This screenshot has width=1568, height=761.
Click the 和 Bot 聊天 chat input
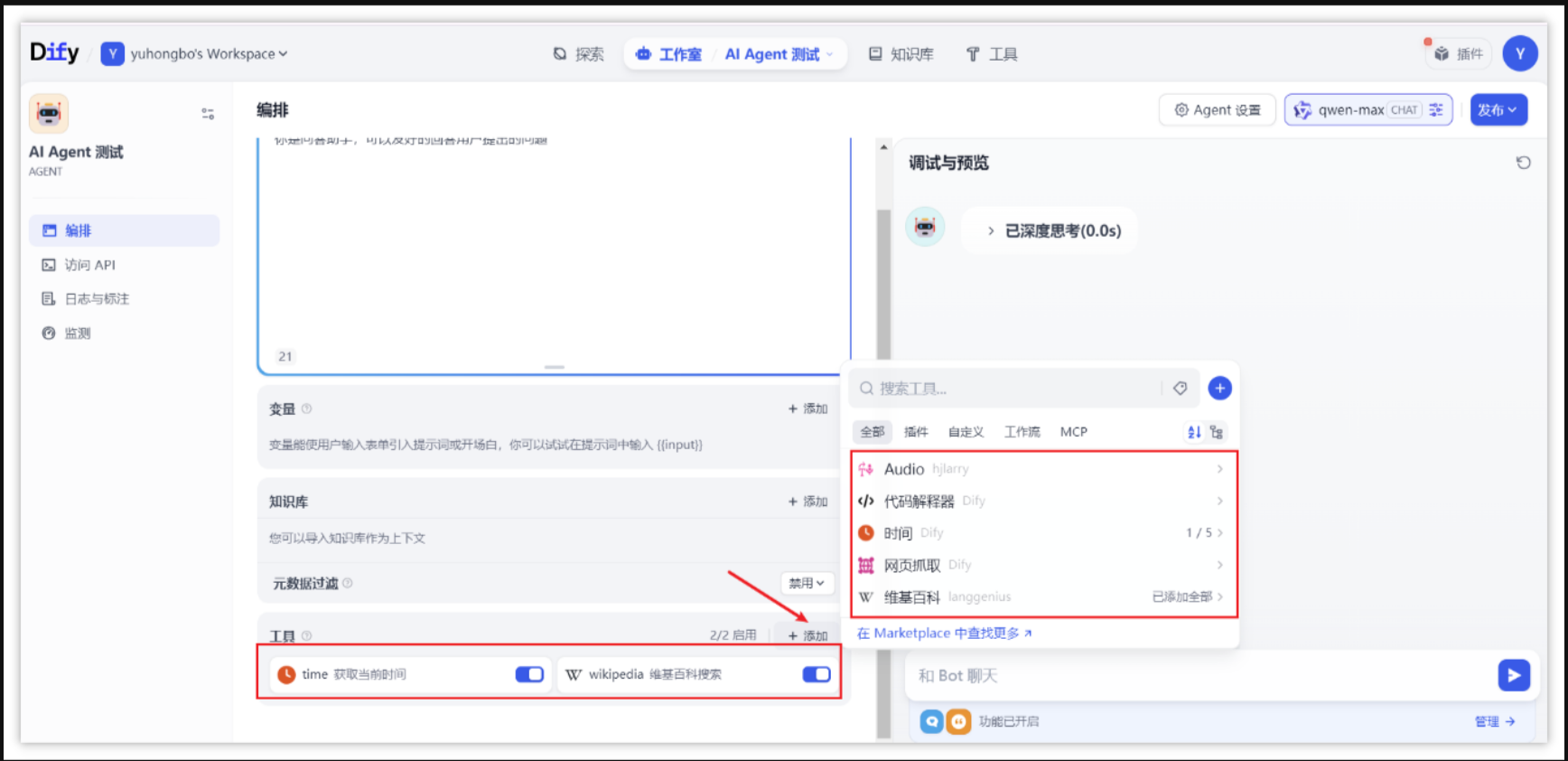(x=1201, y=676)
